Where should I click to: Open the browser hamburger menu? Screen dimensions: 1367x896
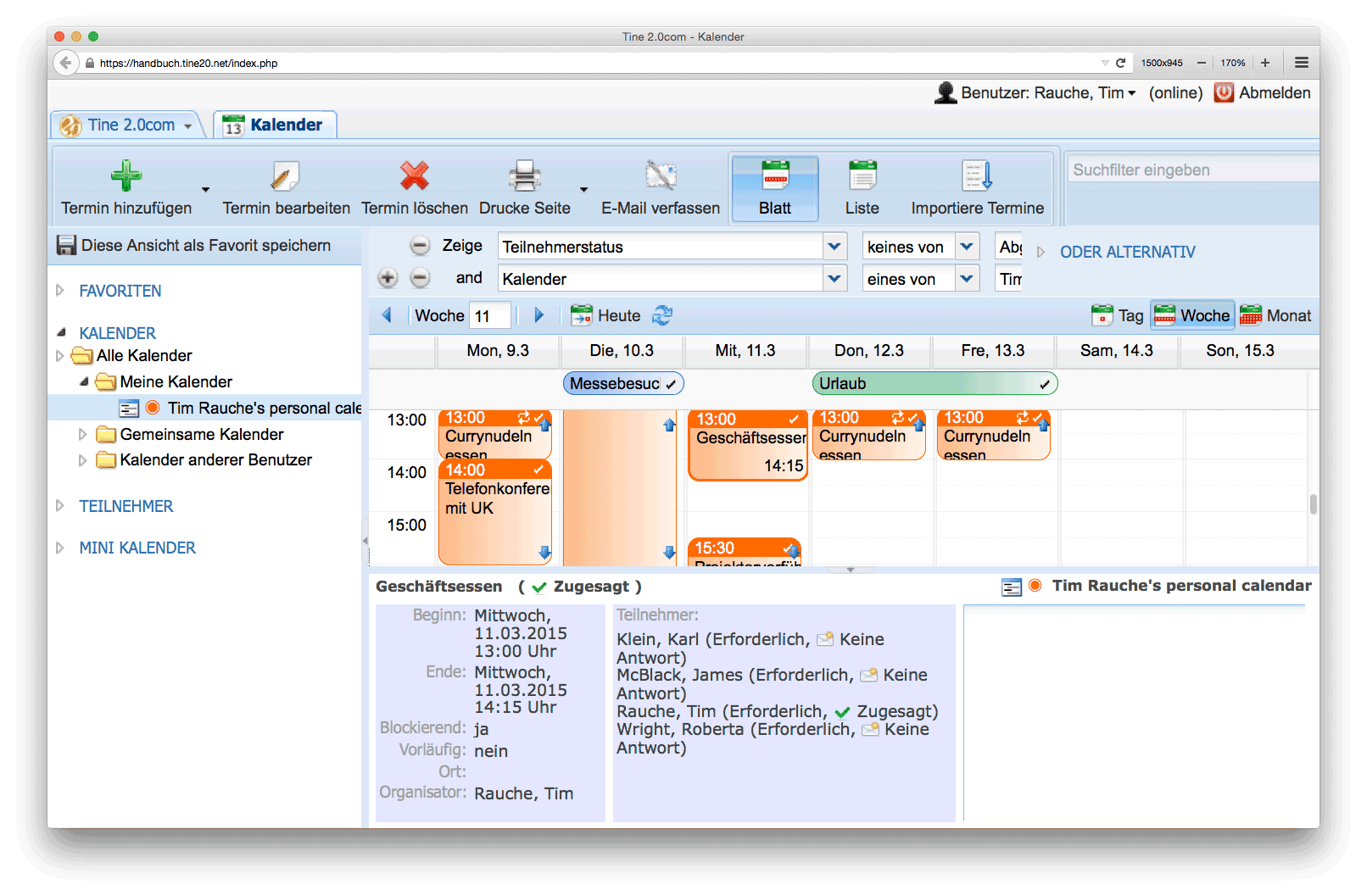click(1302, 63)
